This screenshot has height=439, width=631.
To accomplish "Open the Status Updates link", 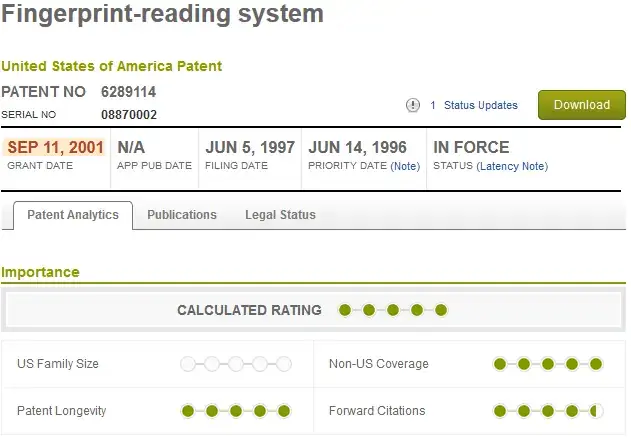I will click(x=480, y=105).
